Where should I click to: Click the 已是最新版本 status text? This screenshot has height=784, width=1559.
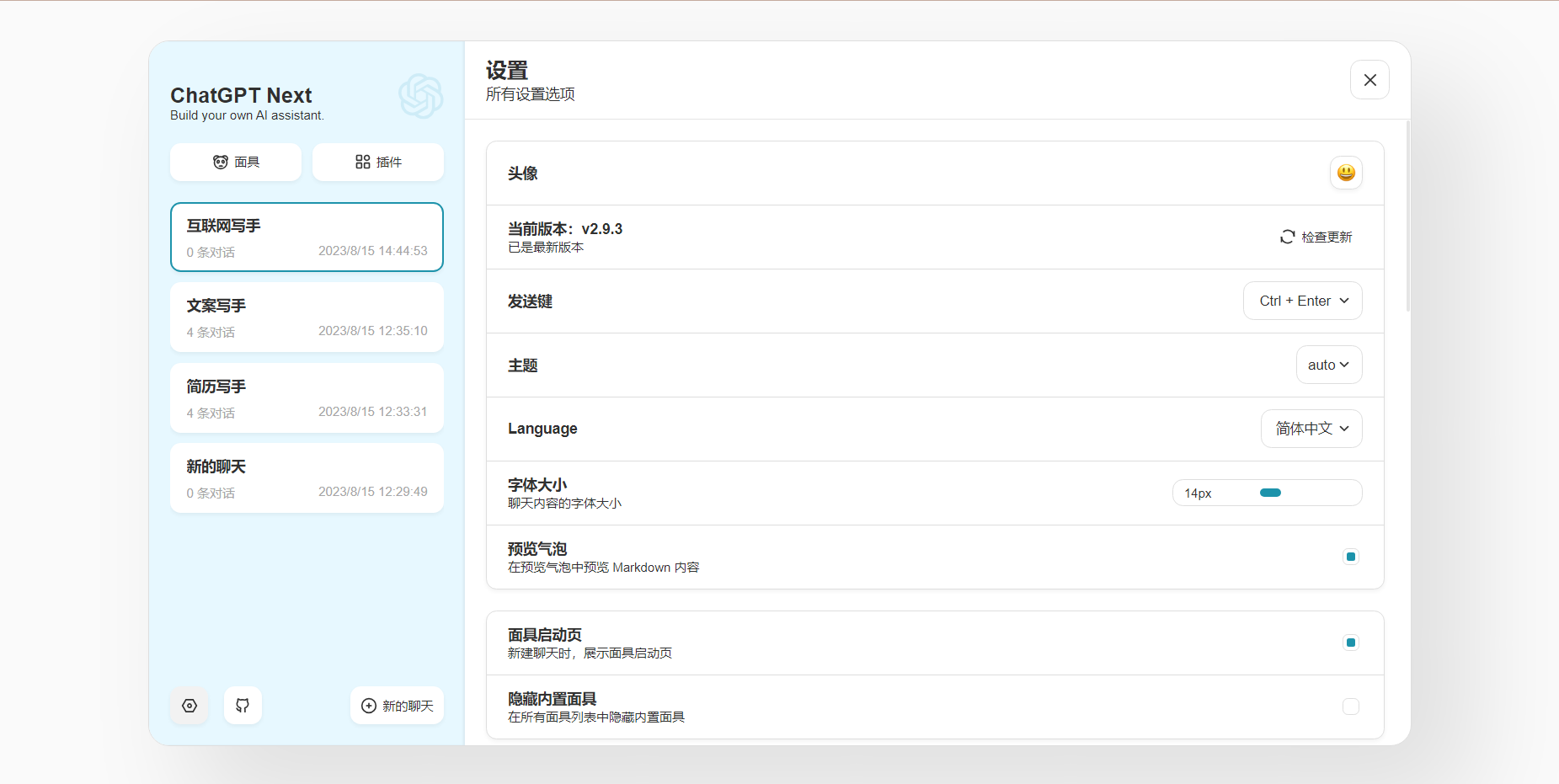(546, 248)
